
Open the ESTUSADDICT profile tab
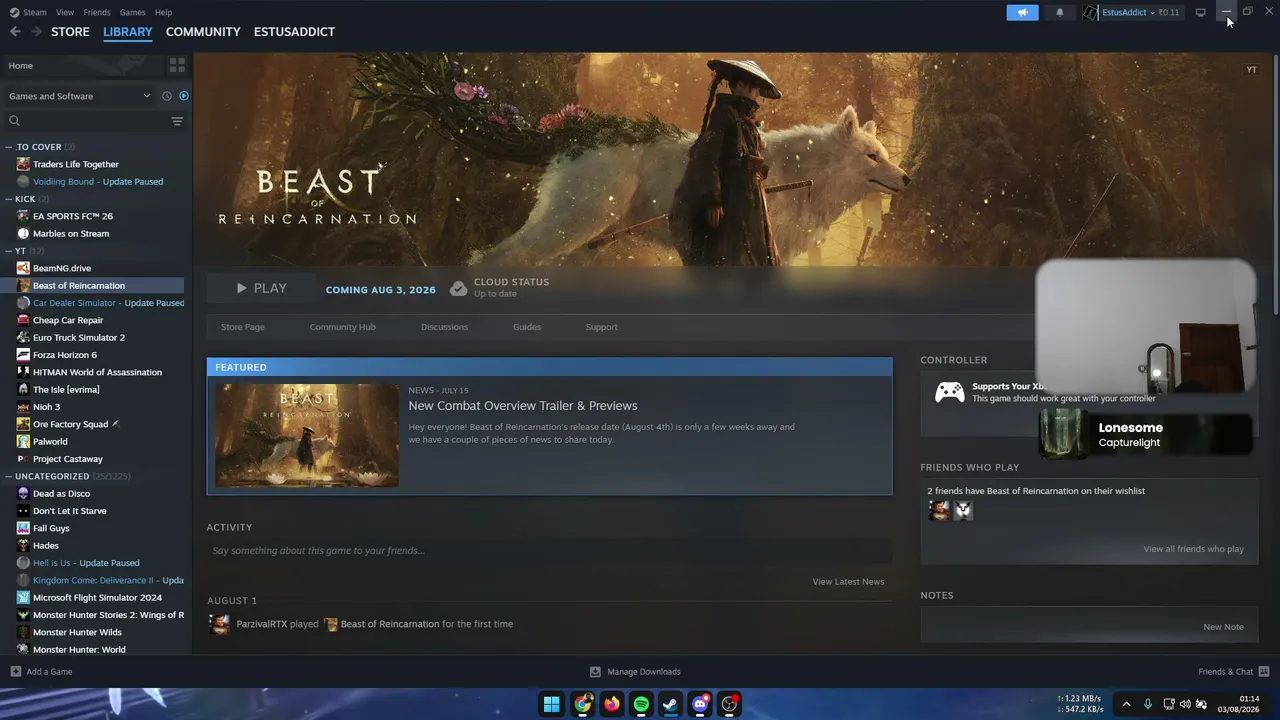(294, 32)
